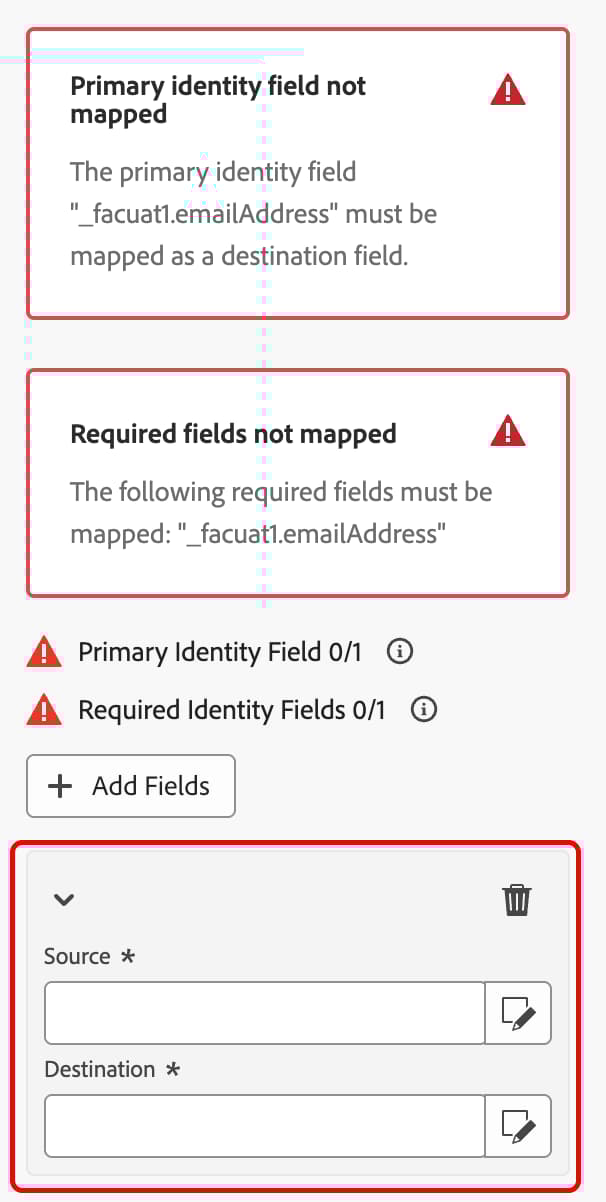The image size is (606, 1202).
Task: Focus the Destination input field
Action: point(265,1126)
